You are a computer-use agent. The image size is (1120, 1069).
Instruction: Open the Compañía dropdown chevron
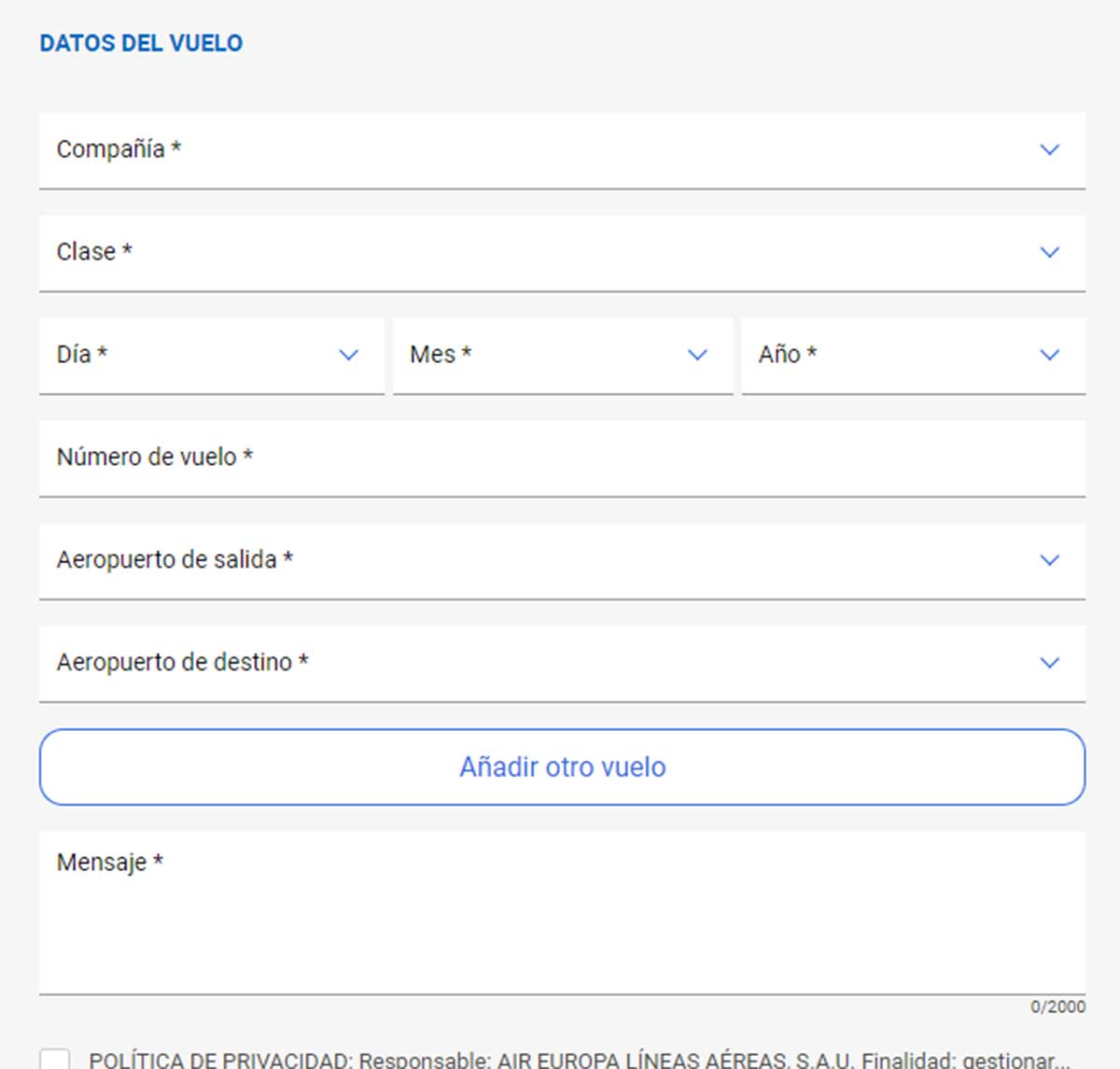pos(1049,149)
